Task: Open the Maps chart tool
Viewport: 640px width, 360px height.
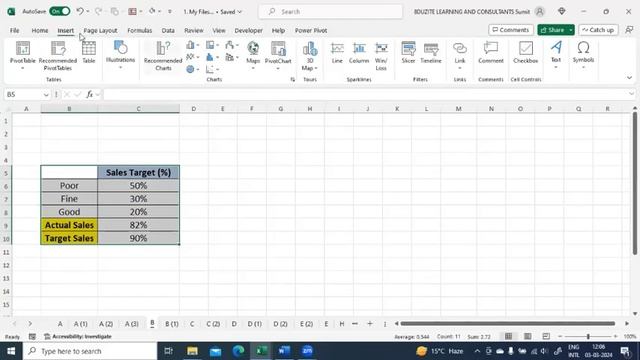Action: pyautogui.click(x=253, y=54)
